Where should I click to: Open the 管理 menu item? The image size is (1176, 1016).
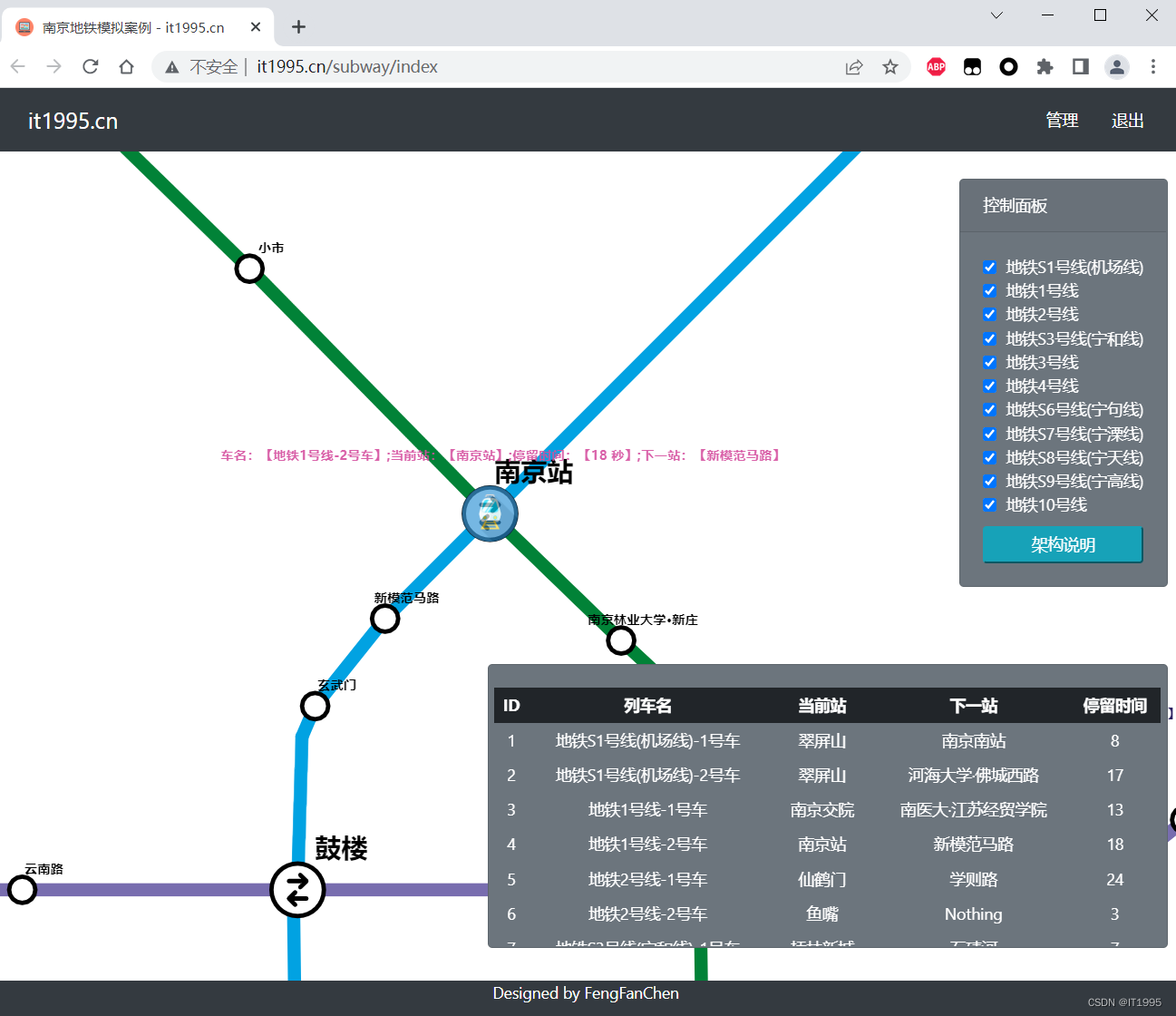pyautogui.click(x=1062, y=121)
